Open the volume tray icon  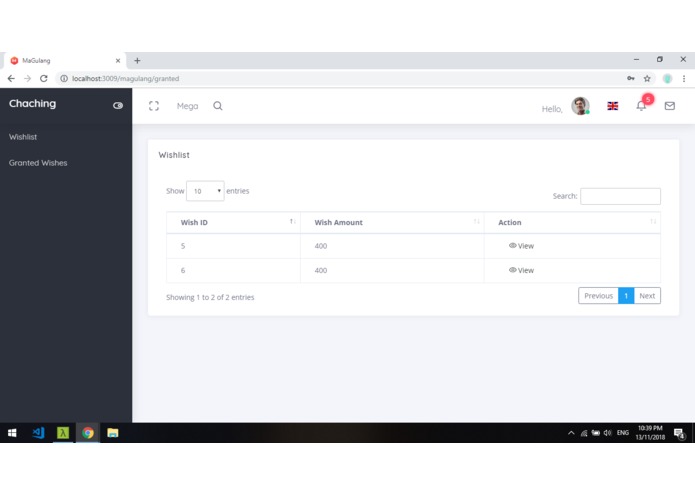607,433
